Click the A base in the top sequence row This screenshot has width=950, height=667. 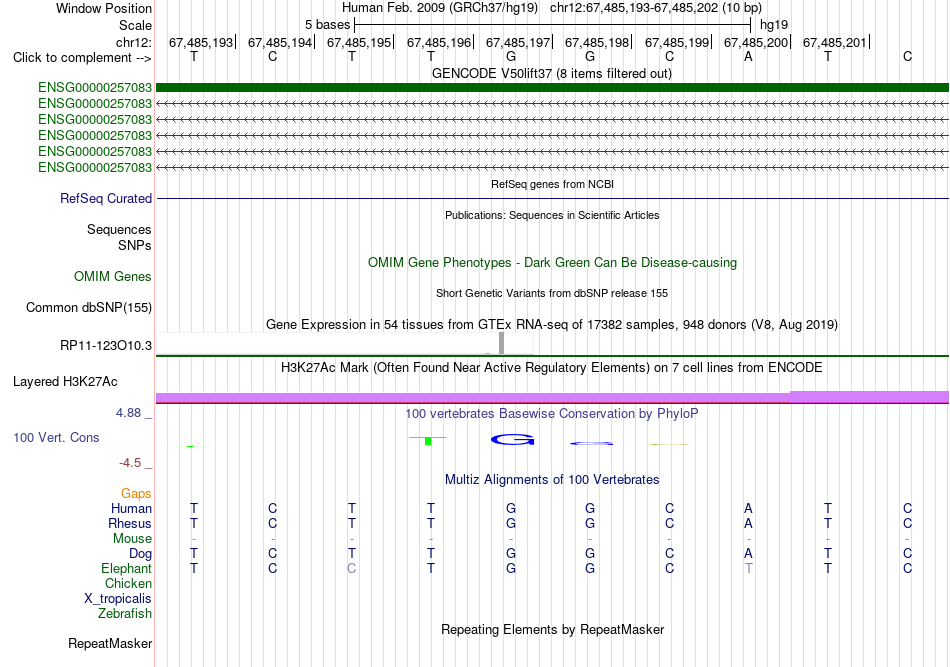[748, 56]
